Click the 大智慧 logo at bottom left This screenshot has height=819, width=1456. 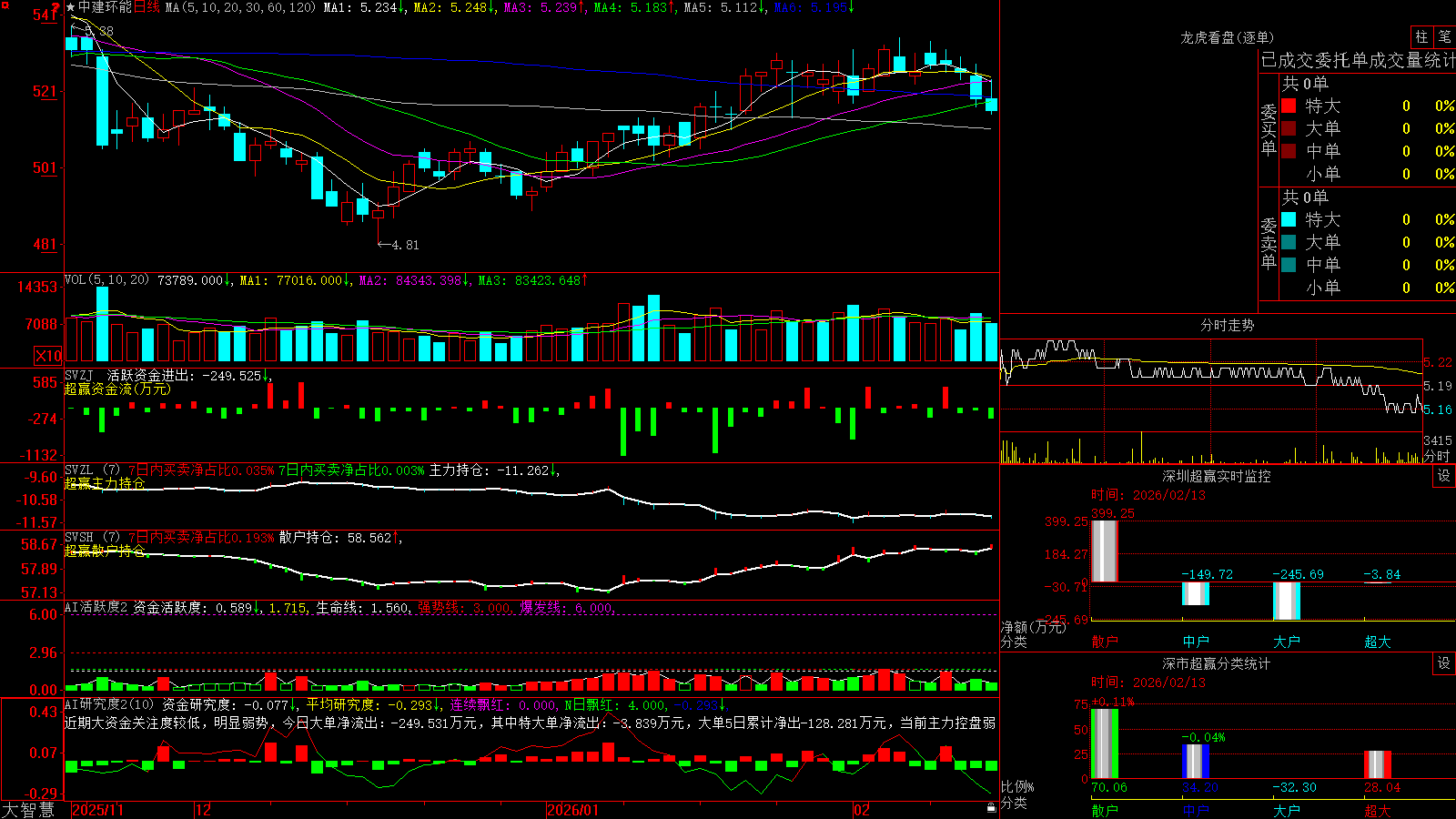click(28, 810)
